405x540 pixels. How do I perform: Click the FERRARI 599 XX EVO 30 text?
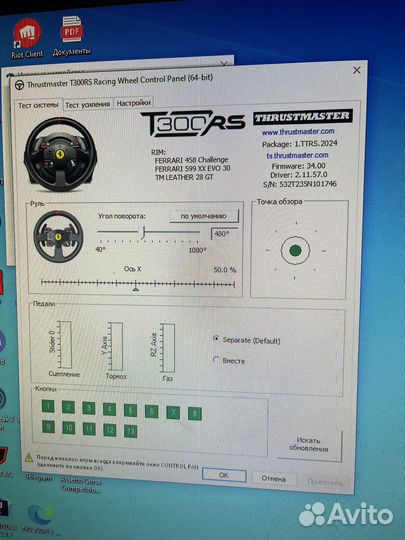(193, 169)
